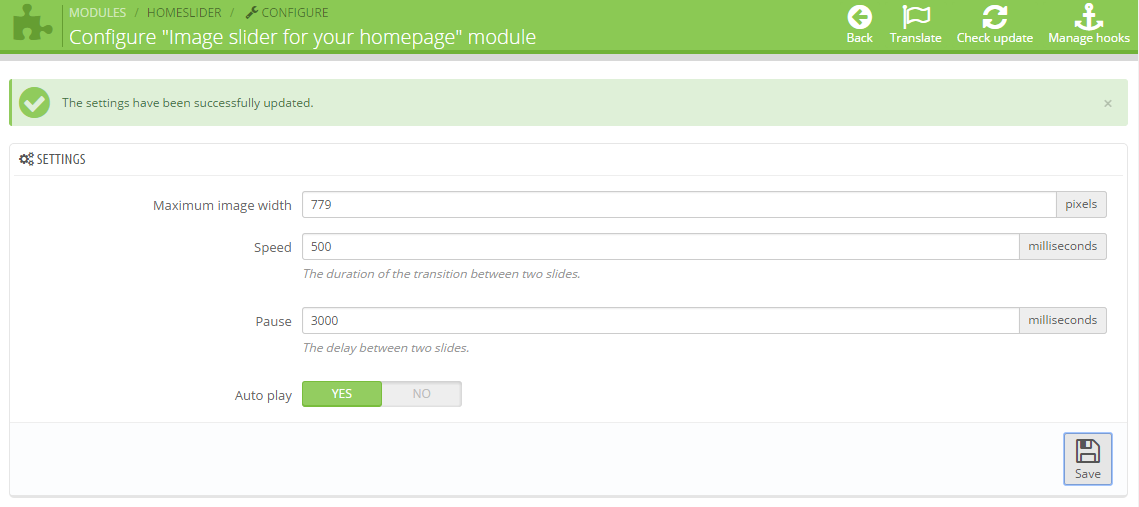Click the wrench icon beside Configure

pyautogui.click(x=251, y=13)
